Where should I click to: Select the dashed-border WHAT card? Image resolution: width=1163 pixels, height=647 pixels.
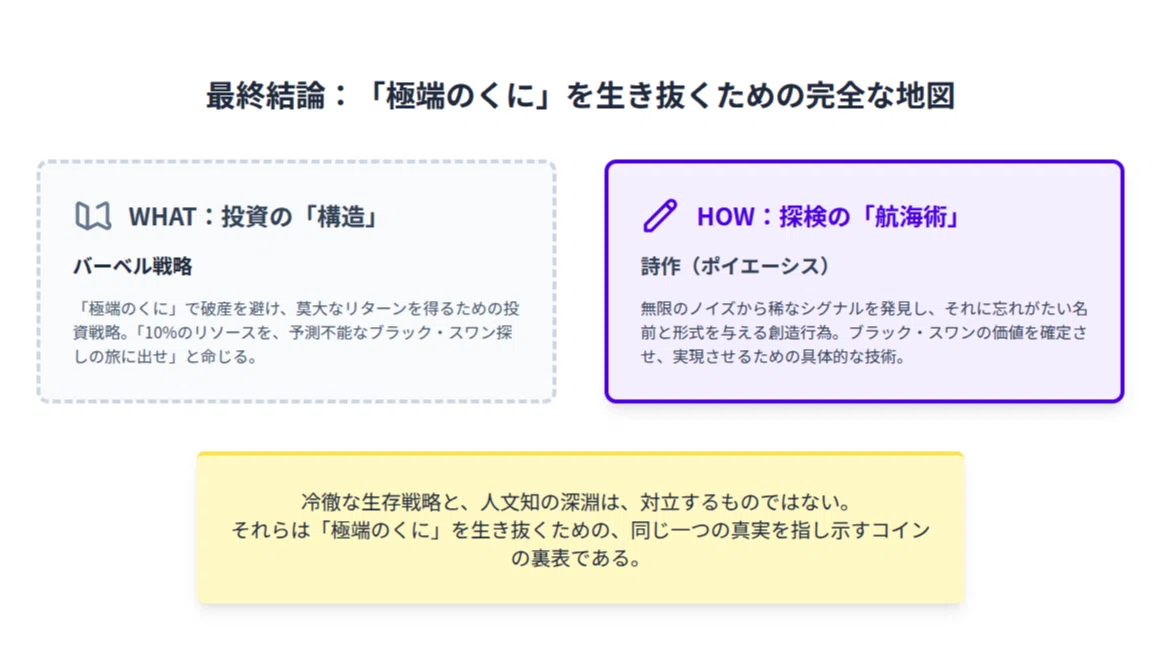coord(297,282)
